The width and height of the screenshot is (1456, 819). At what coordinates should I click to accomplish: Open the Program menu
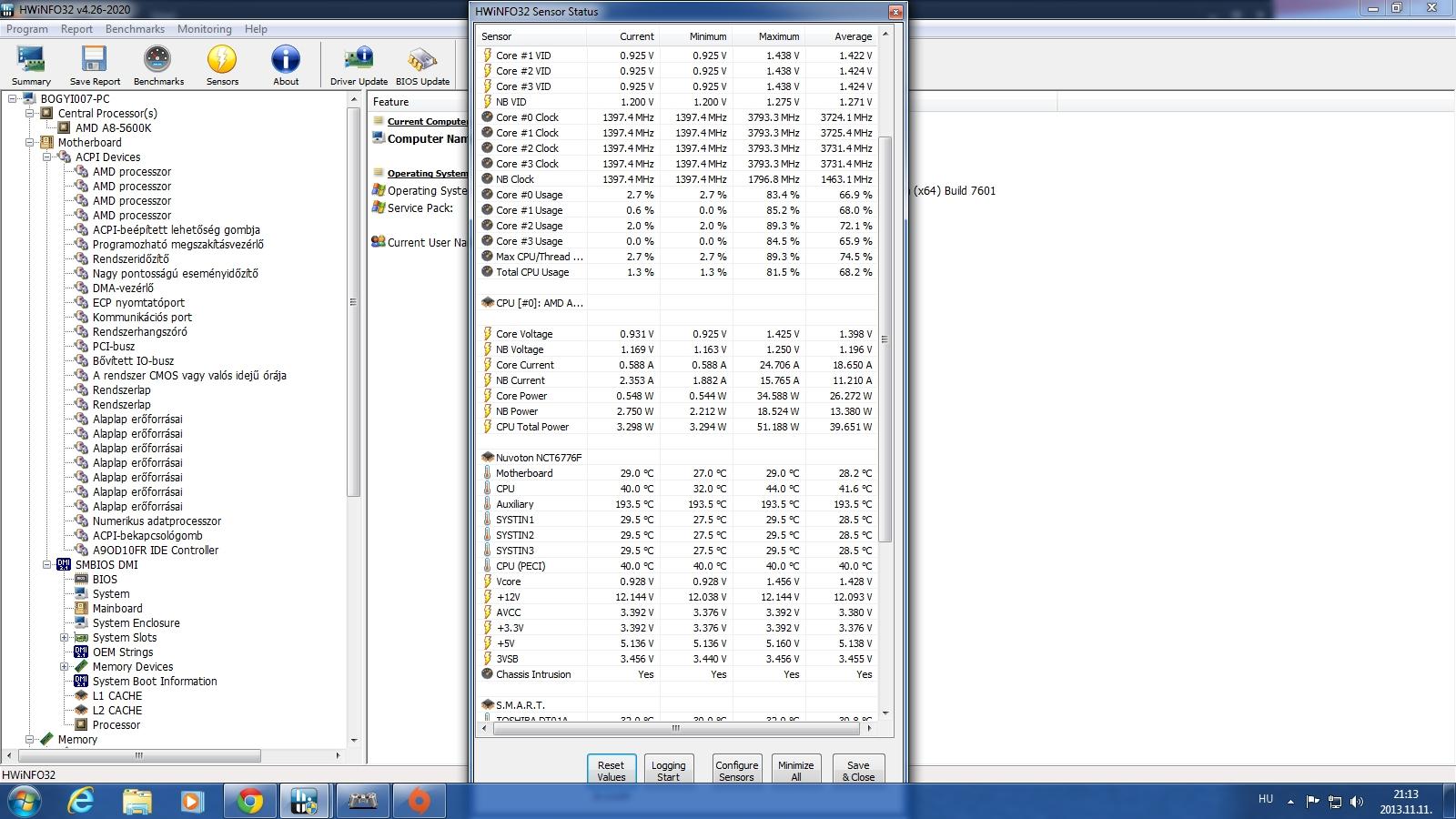[27, 29]
